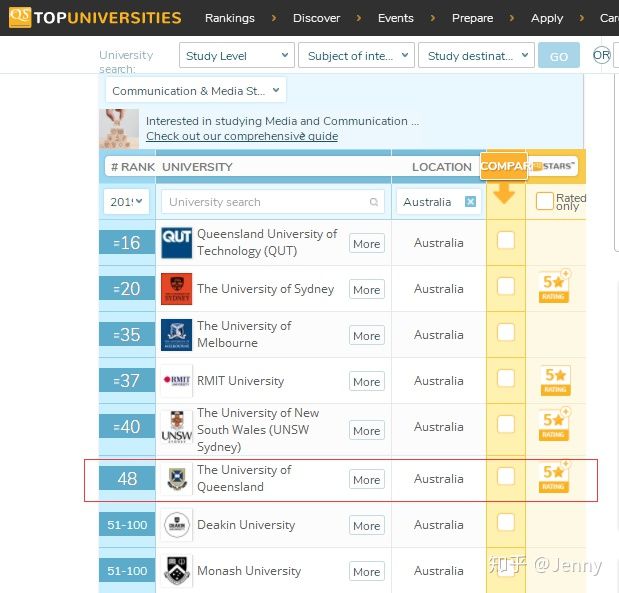619x593 pixels.
Task: Open the Prepare menu
Action: 473,18
